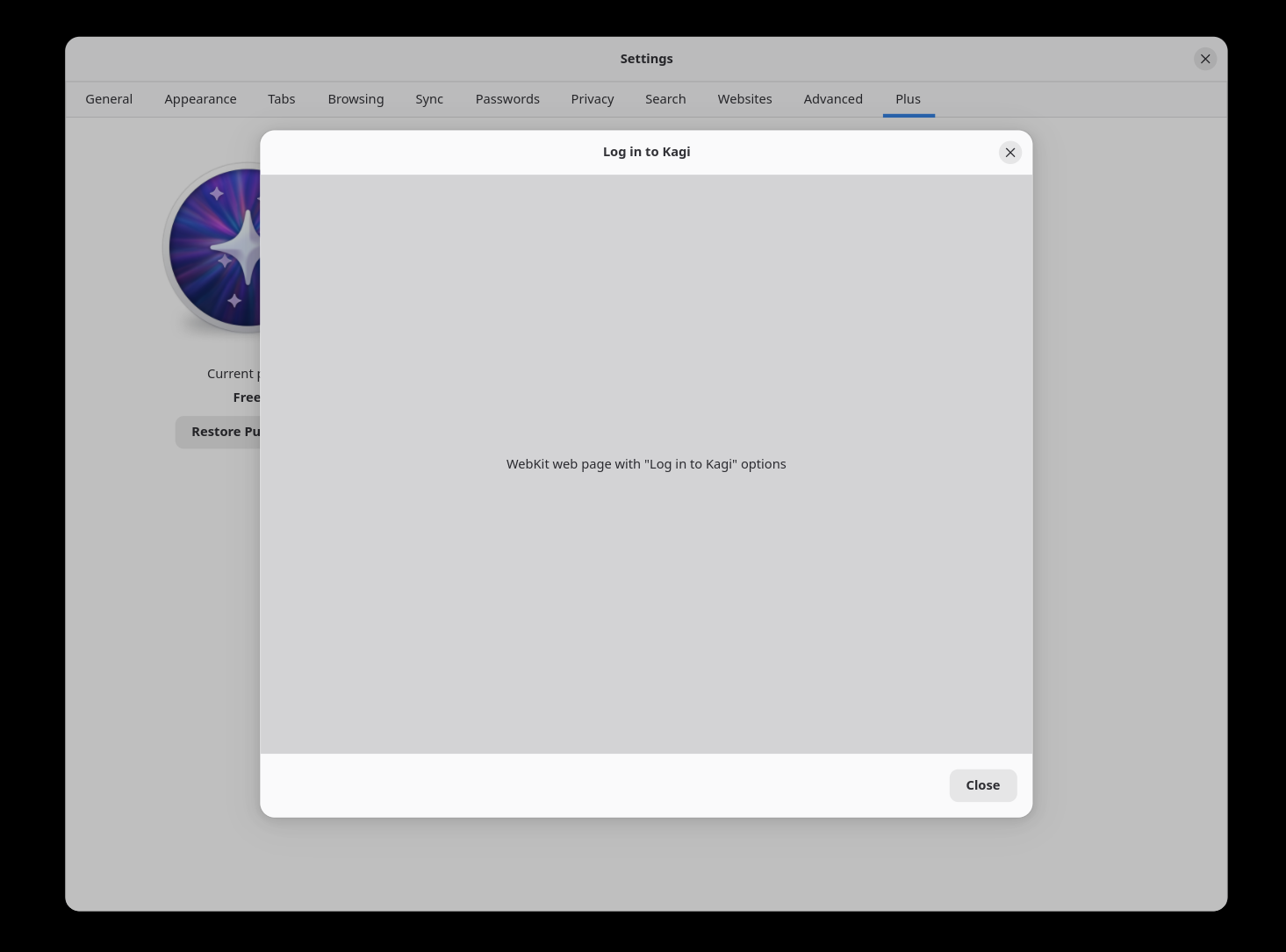
Task: Switch to the Sync tab
Action: pos(429,98)
